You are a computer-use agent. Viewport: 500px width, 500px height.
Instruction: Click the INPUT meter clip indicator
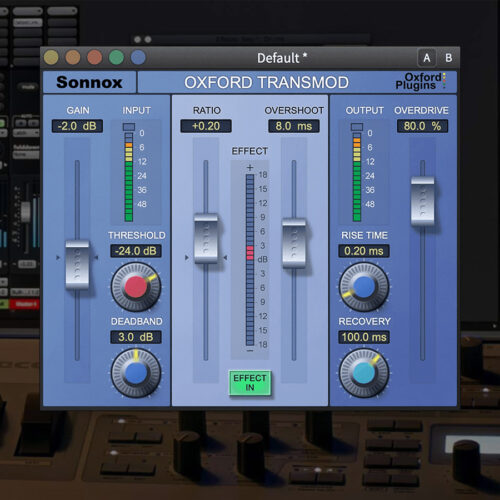(x=129, y=127)
